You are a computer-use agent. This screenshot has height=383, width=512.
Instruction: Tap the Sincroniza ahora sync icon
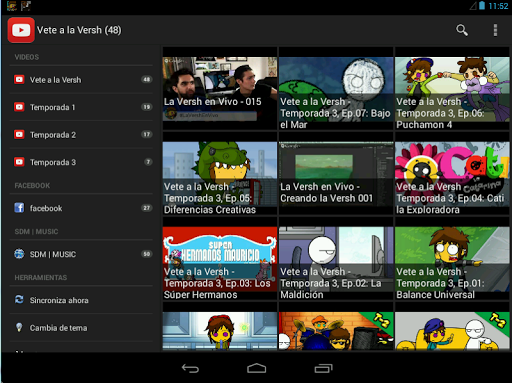click(19, 300)
